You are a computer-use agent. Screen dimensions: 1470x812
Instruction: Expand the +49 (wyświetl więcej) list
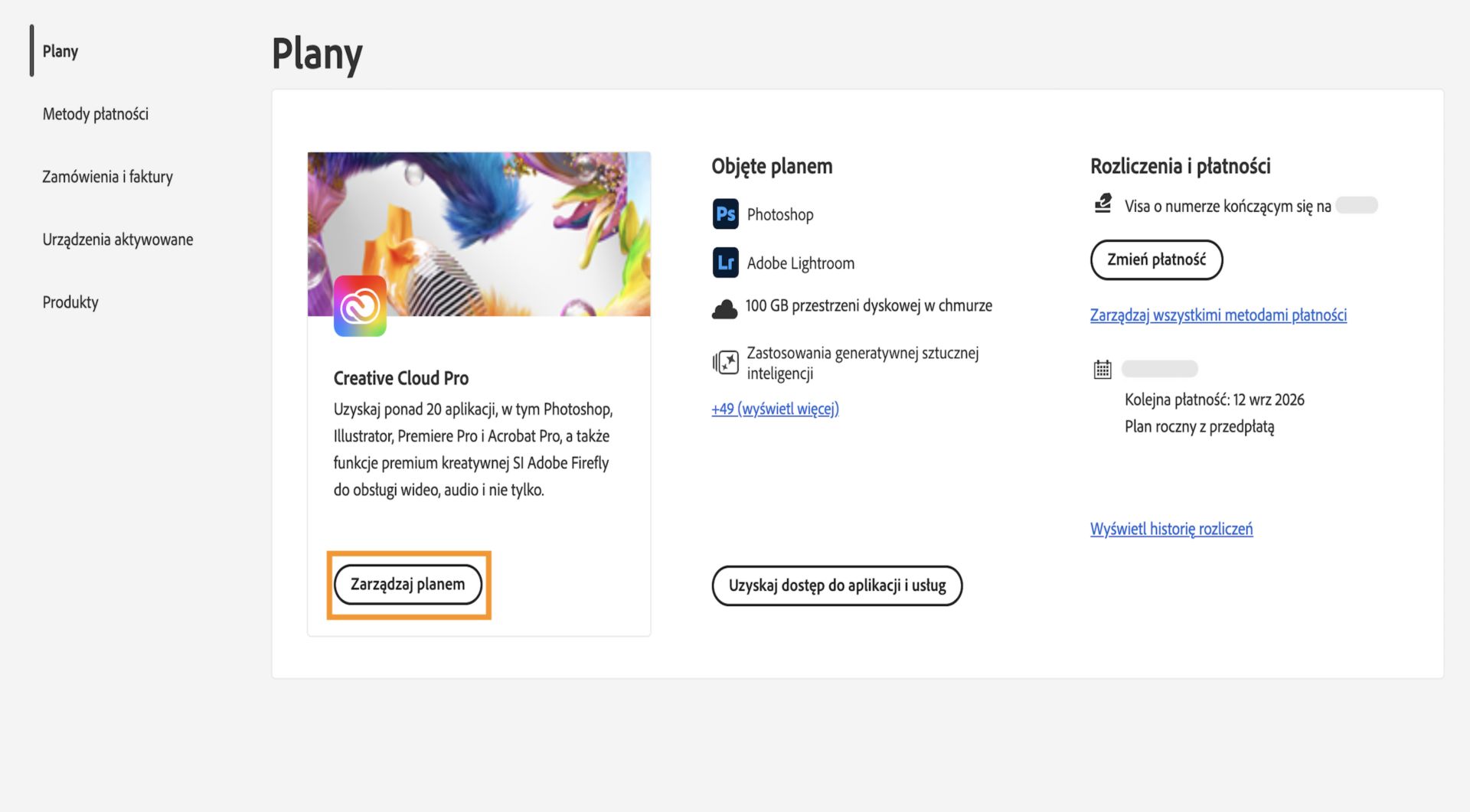point(775,409)
